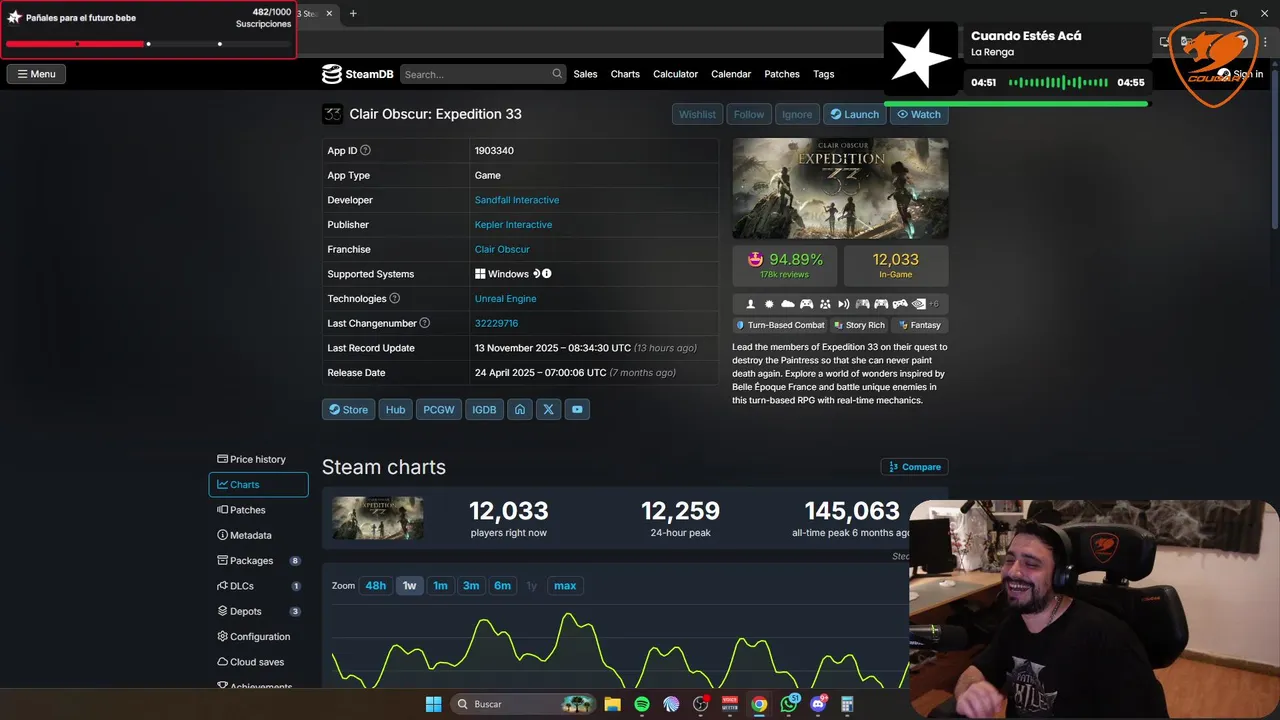Open the Charts page in top nav
The height and width of the screenshot is (720, 1280).
tap(625, 74)
